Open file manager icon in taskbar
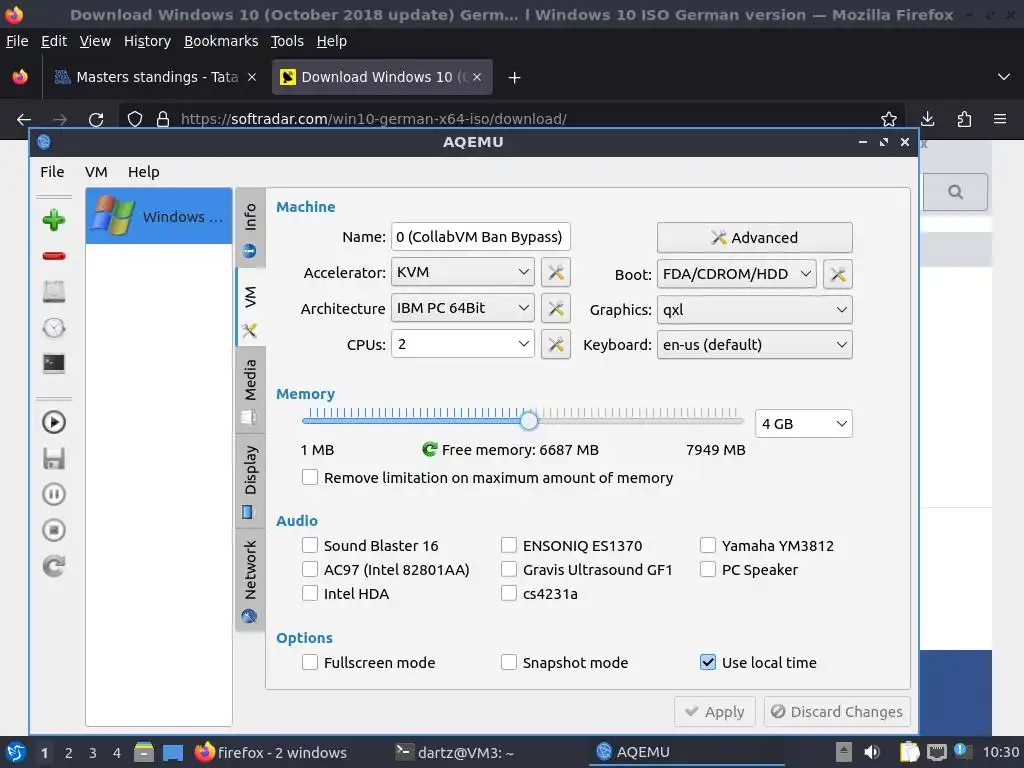This screenshot has height=768, width=1024. point(144,752)
